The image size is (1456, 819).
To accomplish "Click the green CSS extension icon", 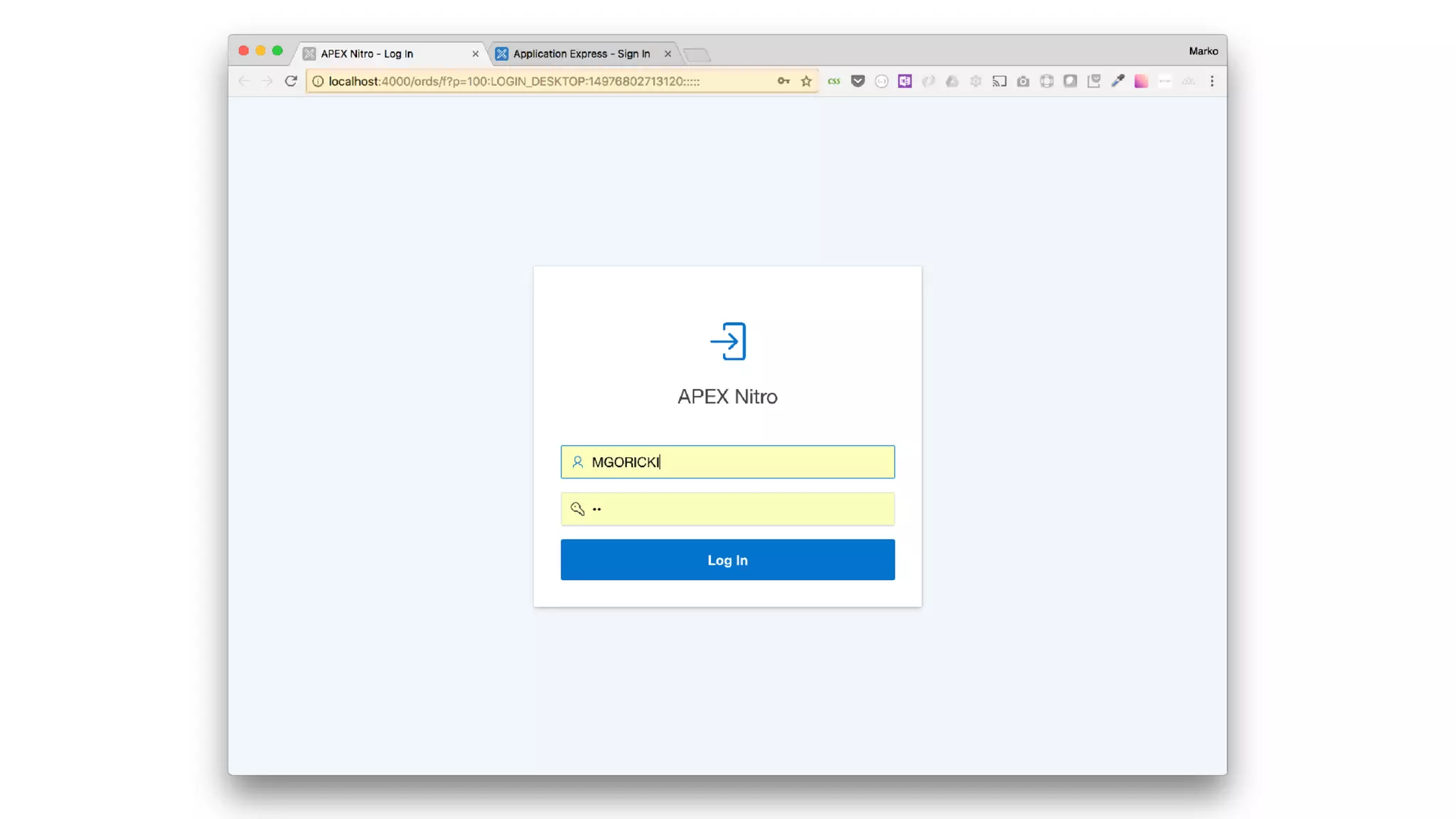I will pyautogui.click(x=834, y=81).
